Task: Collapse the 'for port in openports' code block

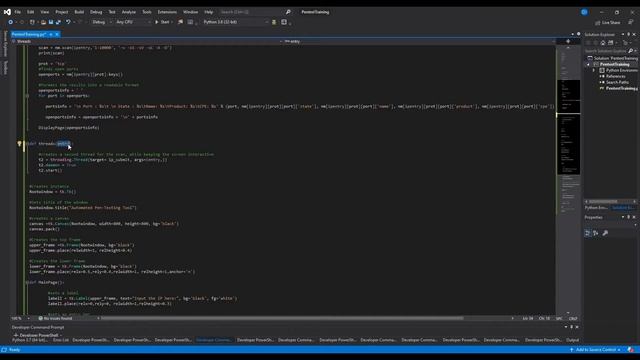Action: (27, 96)
